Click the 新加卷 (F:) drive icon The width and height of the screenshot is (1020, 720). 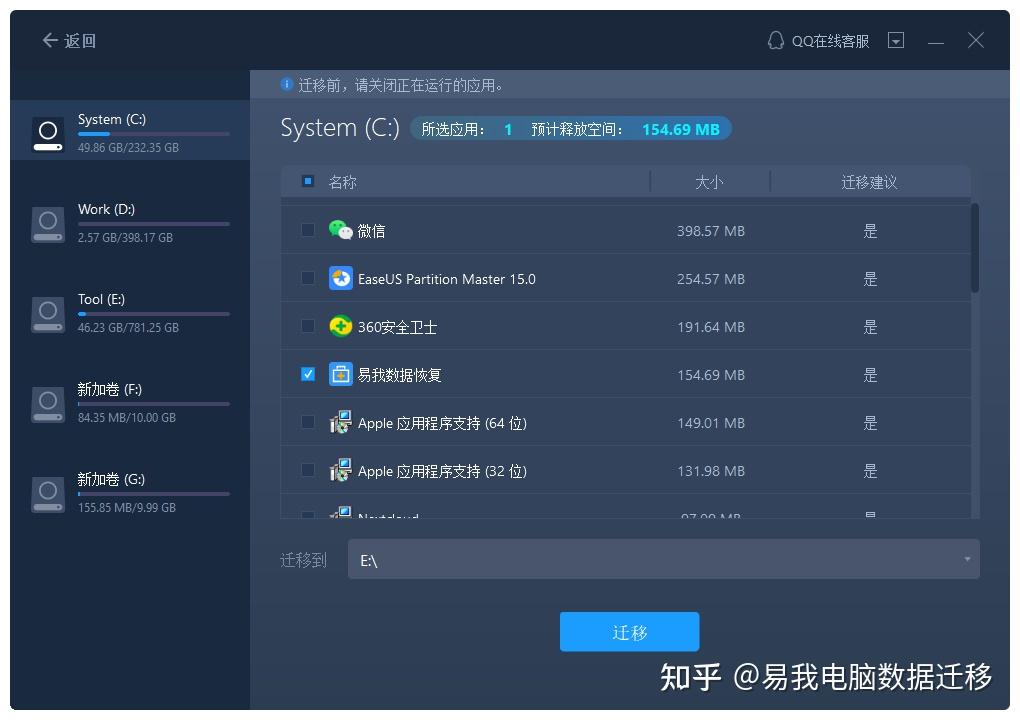tap(48, 404)
